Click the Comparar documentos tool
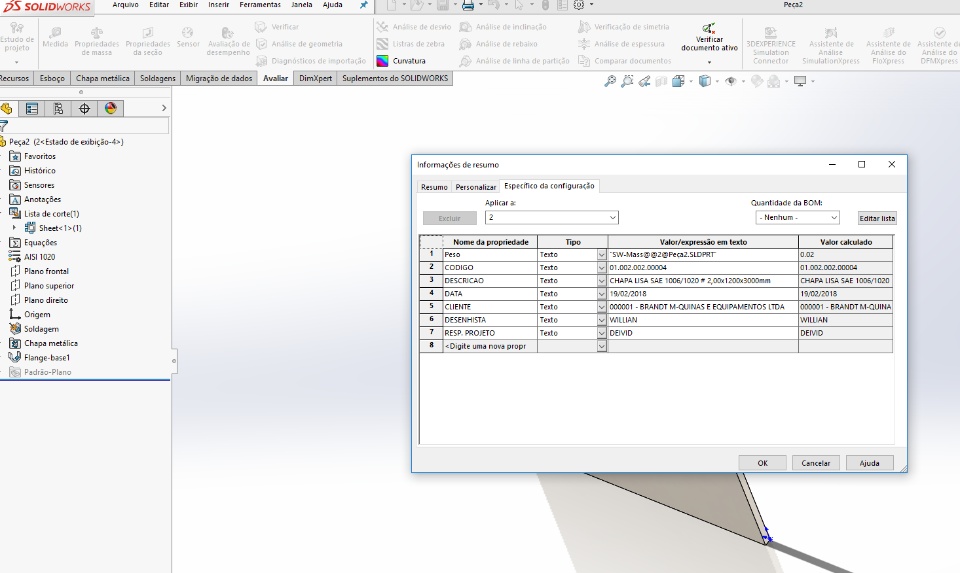The image size is (960, 573). point(624,61)
